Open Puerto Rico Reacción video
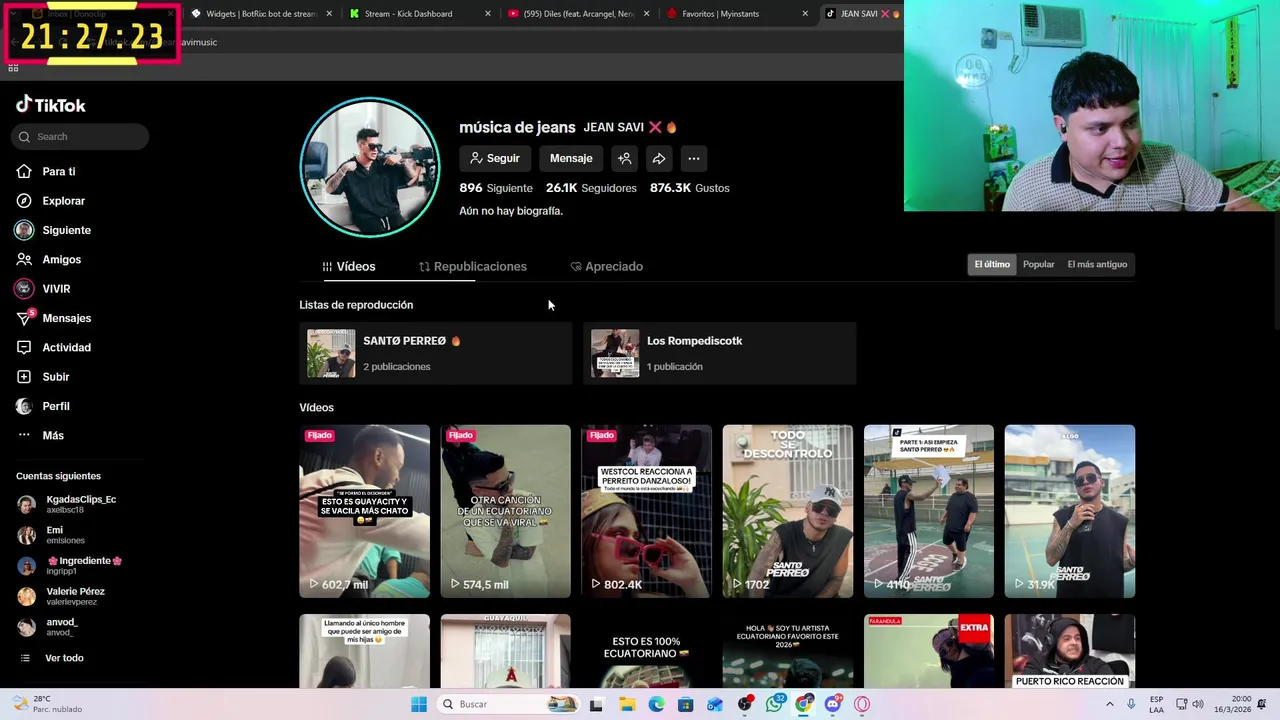The image size is (1280, 720). point(1070,651)
